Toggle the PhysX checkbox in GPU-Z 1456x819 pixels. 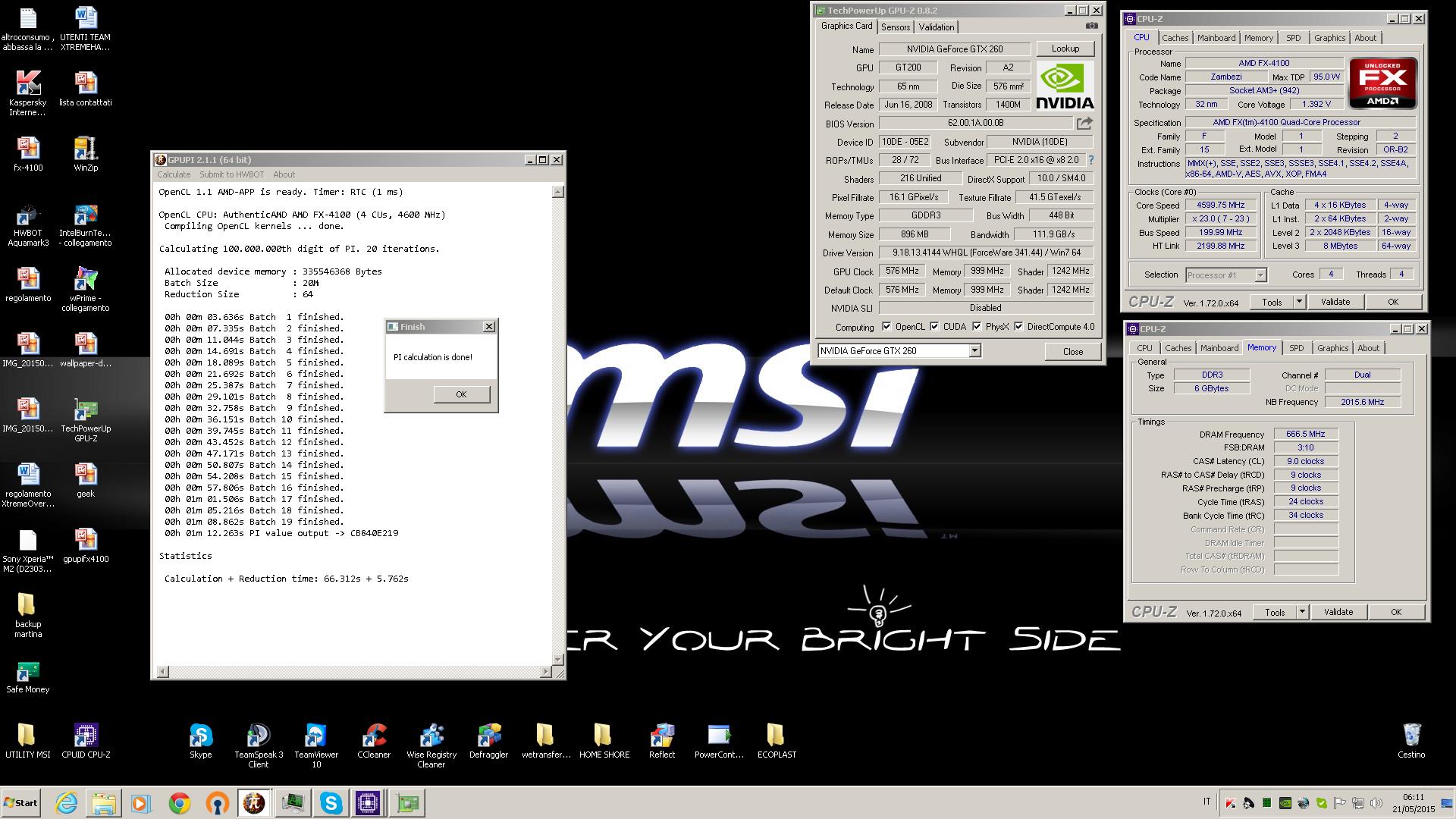[977, 327]
